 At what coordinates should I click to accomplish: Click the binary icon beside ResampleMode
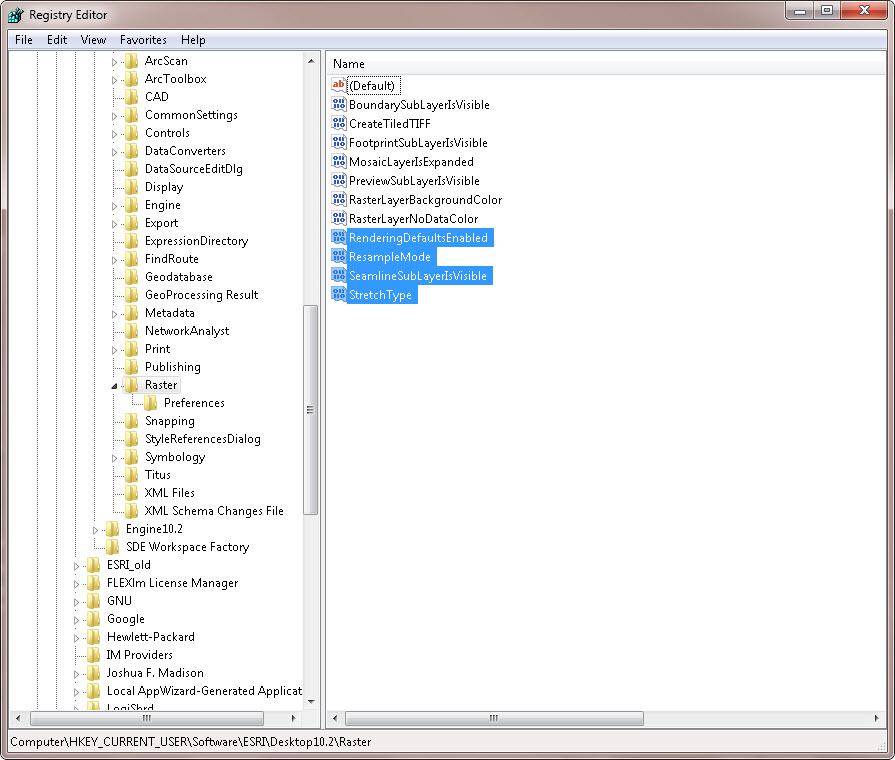point(338,256)
